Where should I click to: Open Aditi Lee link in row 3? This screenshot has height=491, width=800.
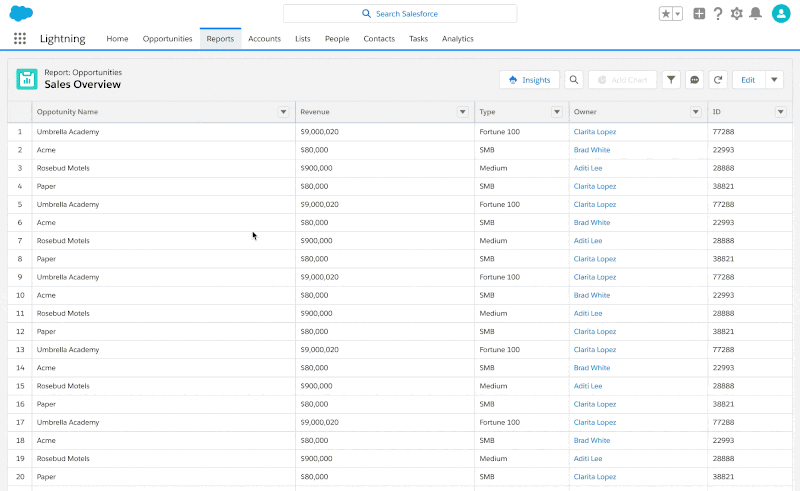pyautogui.click(x=588, y=168)
